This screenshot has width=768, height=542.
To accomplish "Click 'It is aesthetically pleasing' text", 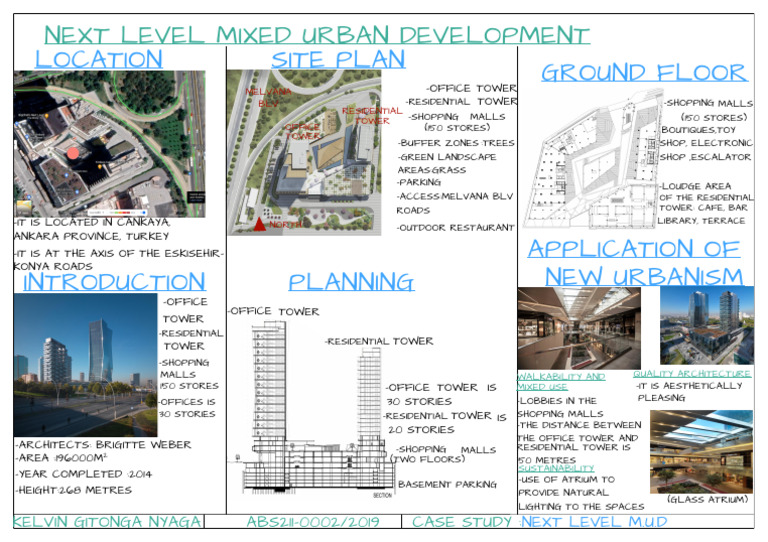I will tap(689, 392).
